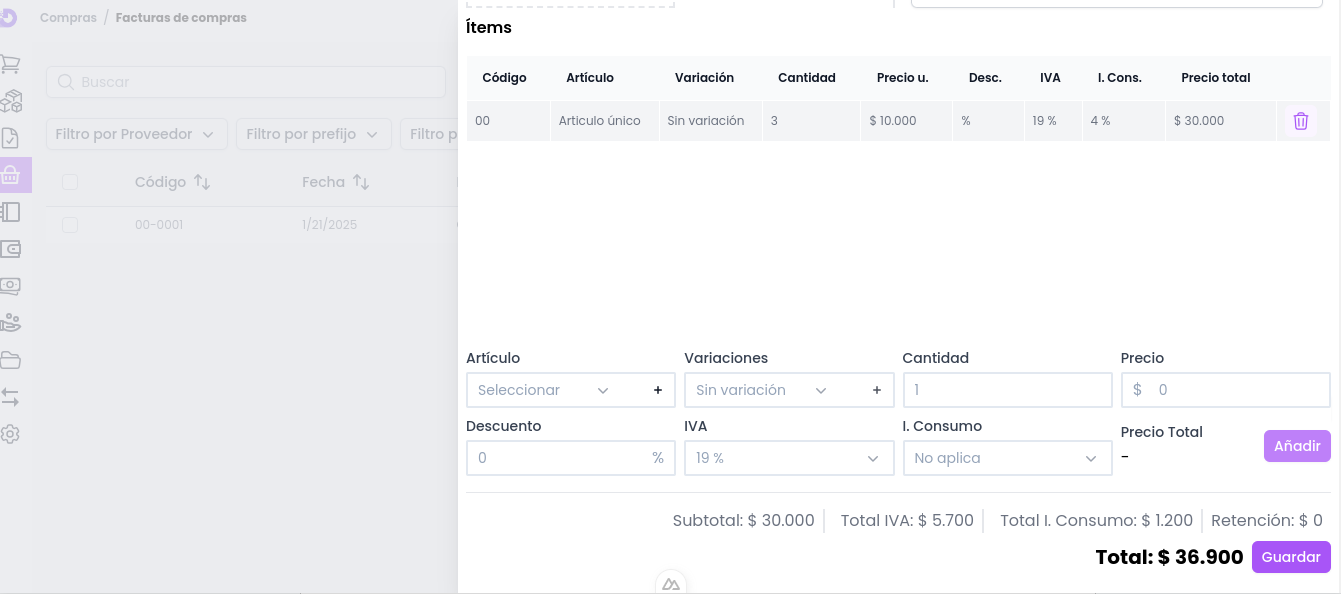This screenshot has height=594, width=1341.
Task: Open the wallet sidebar section
Action: (x=11, y=249)
